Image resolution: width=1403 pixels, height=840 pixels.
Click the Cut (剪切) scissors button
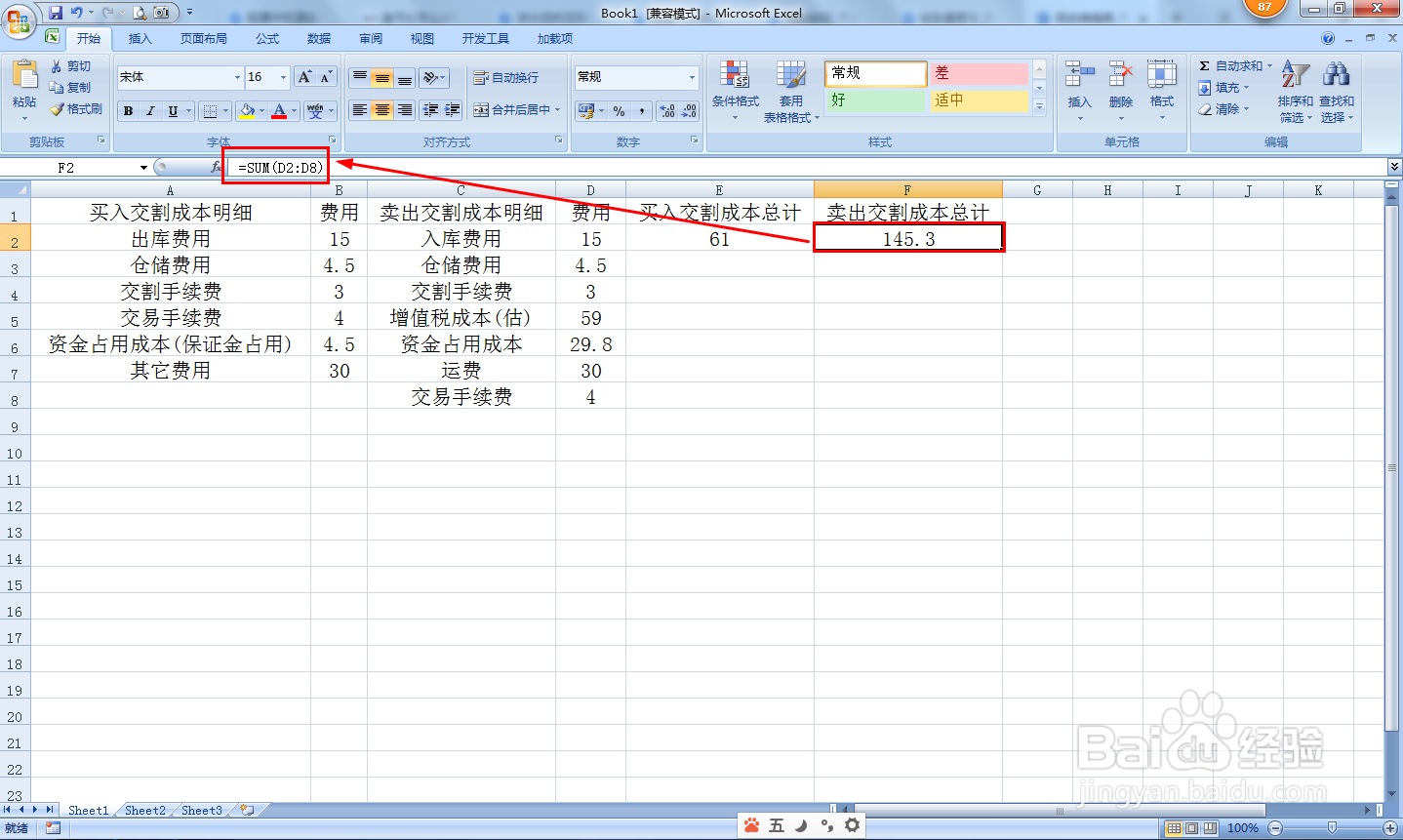70,66
